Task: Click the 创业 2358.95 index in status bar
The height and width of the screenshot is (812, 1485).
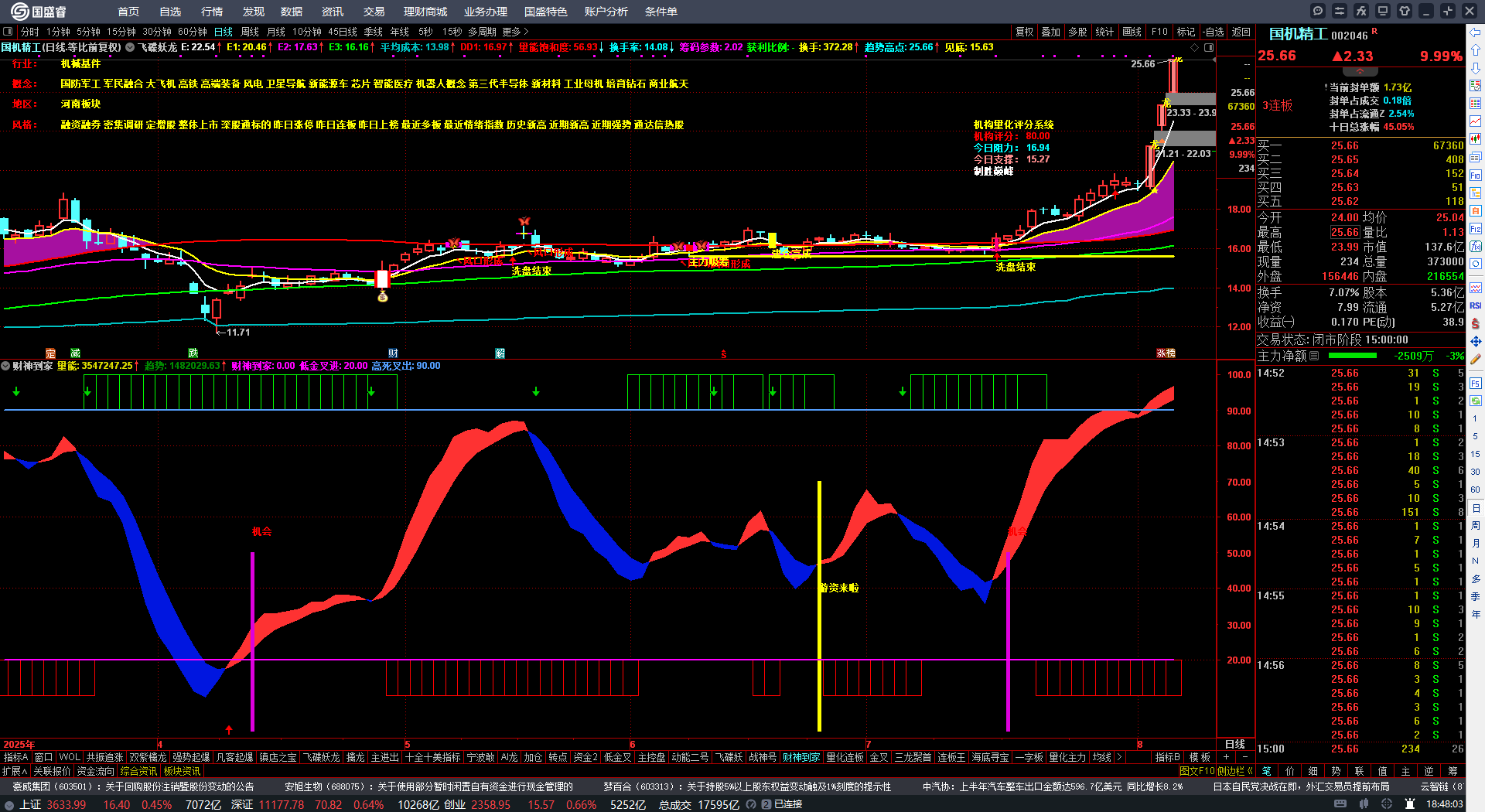Action: point(477,804)
